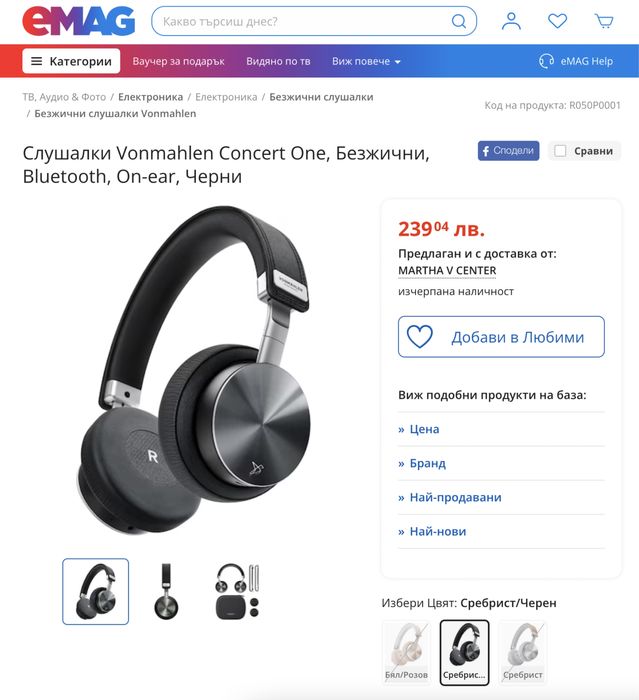Open the user account icon

point(511,21)
